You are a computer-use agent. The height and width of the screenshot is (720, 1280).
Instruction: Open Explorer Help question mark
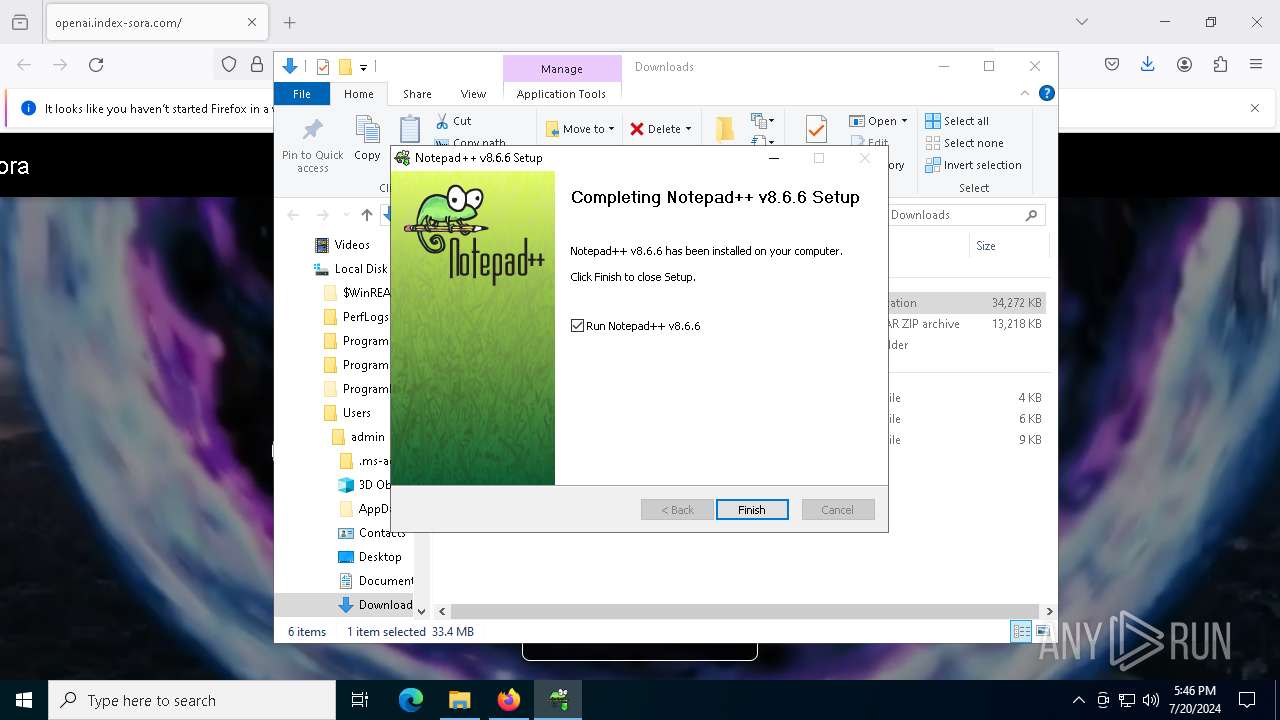tap(1047, 93)
